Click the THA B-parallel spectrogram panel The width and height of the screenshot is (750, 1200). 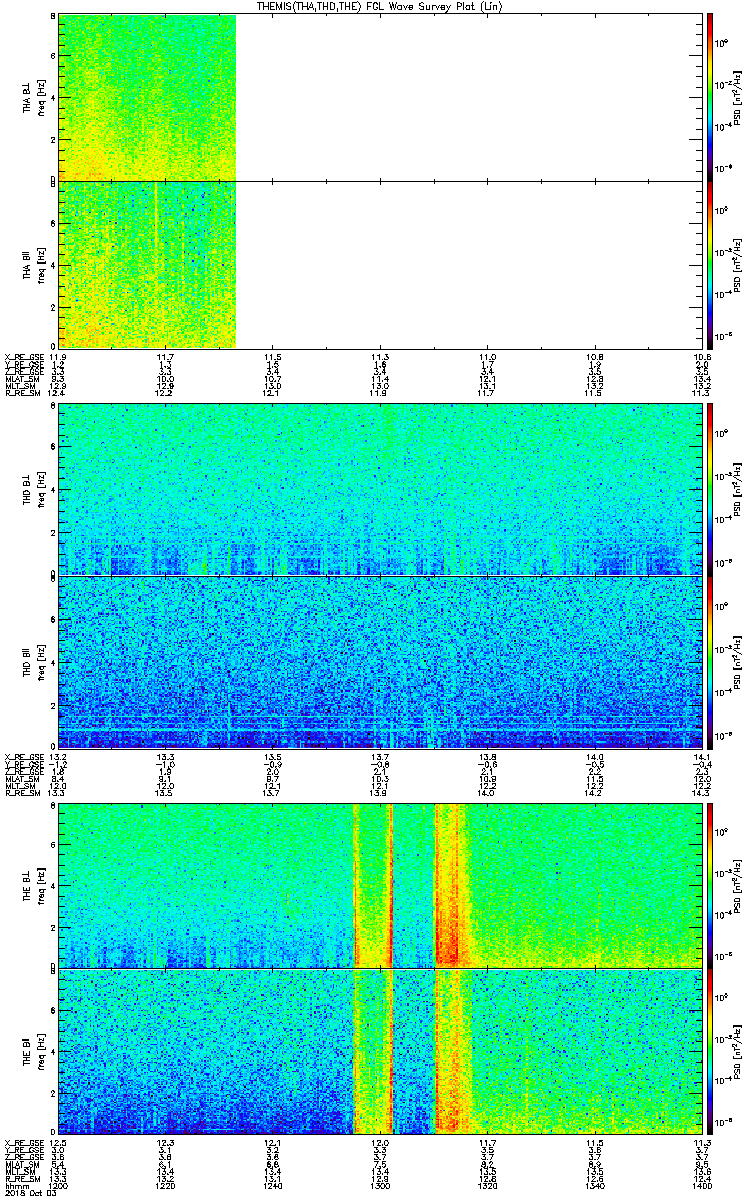[x=382, y=265]
